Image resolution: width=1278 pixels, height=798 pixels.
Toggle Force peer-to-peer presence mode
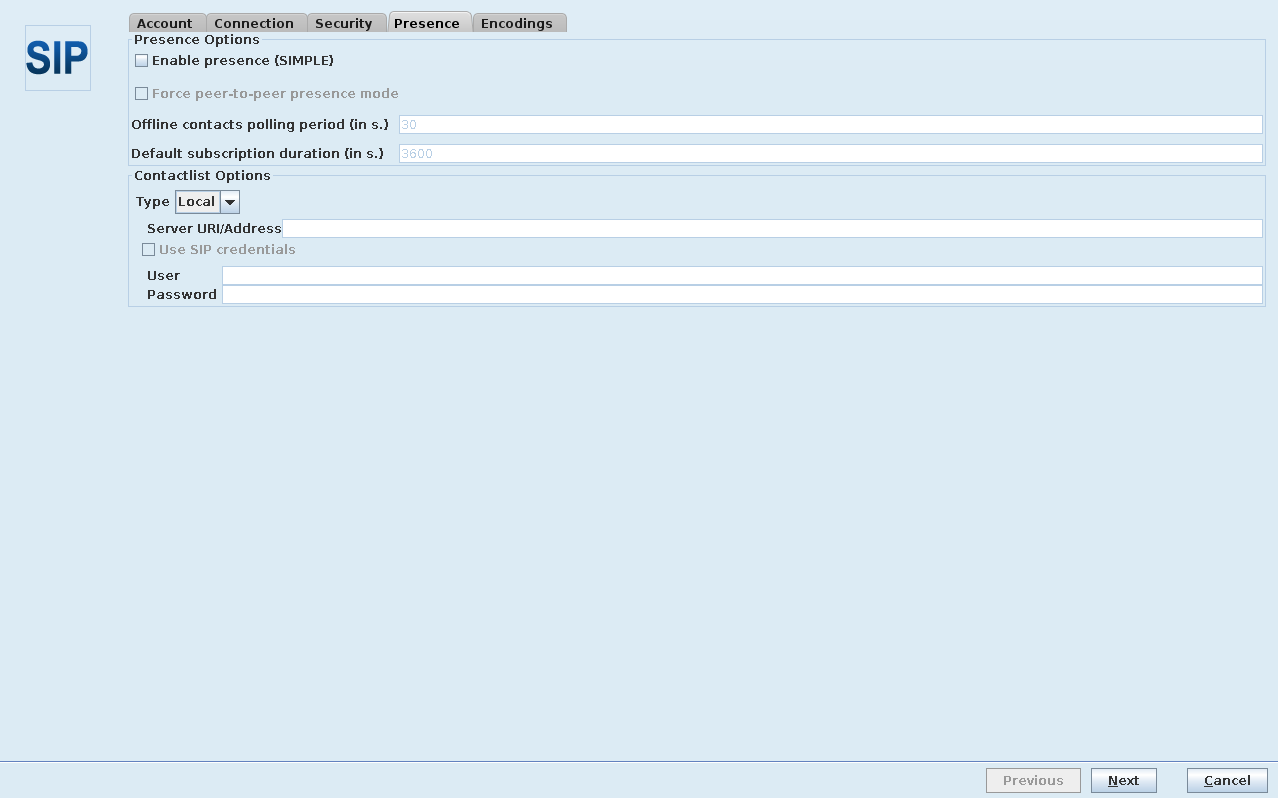142,94
